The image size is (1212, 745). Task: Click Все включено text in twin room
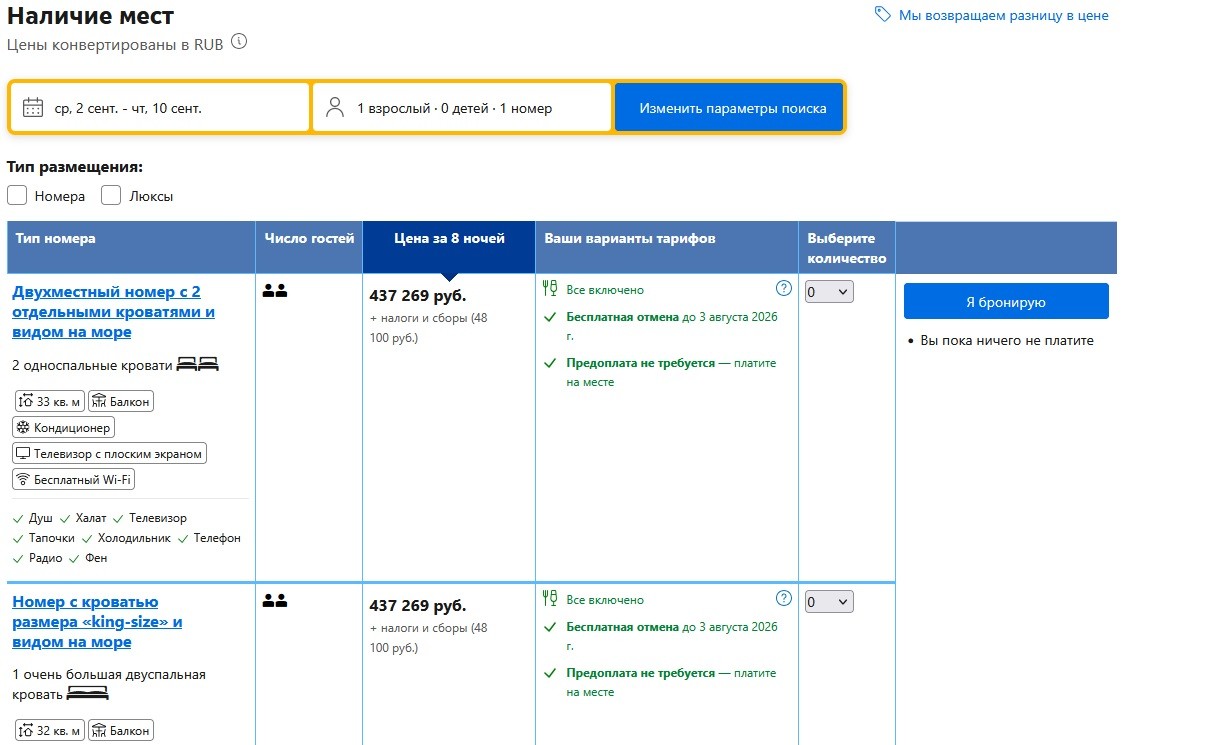[605, 290]
